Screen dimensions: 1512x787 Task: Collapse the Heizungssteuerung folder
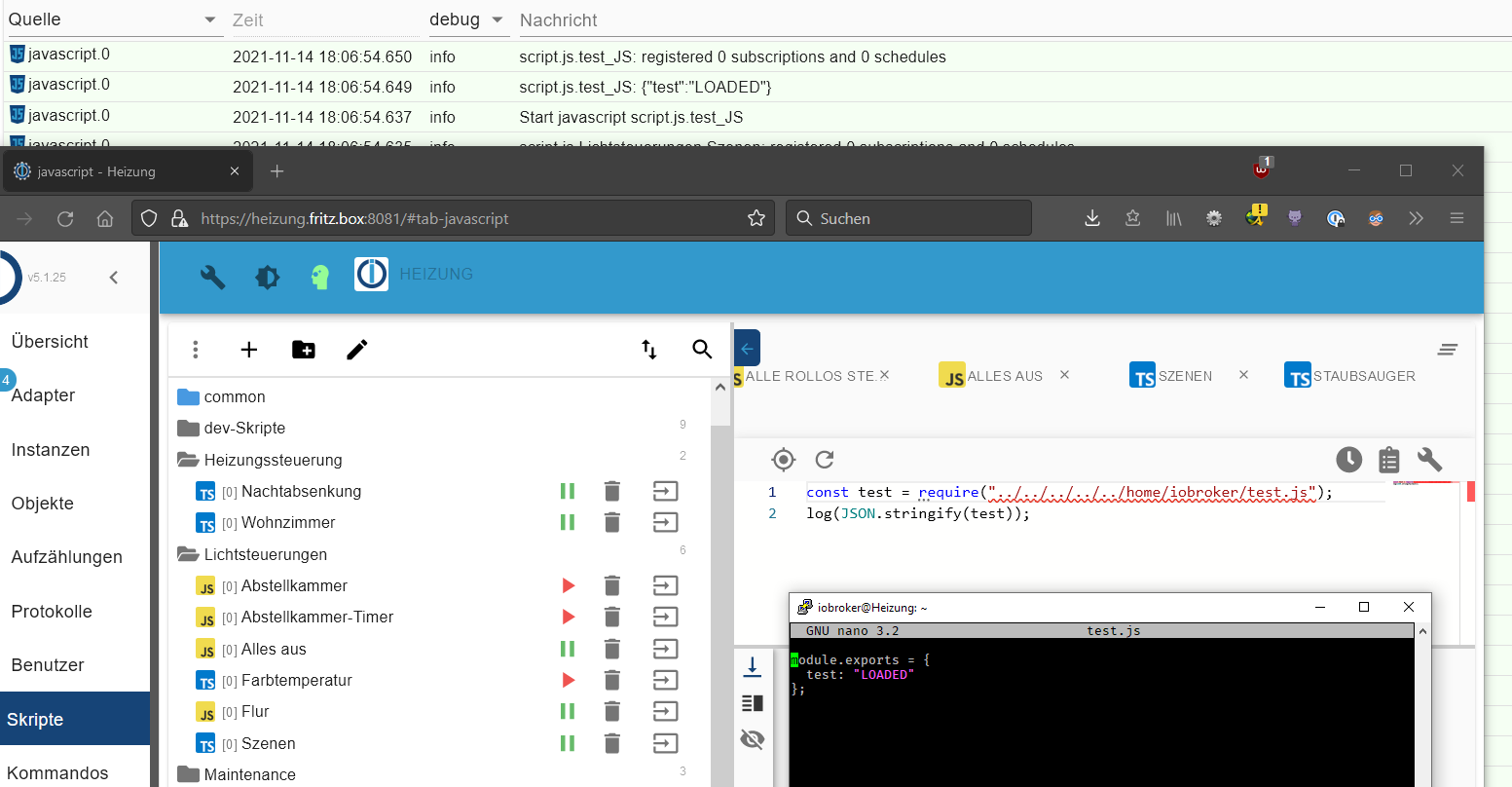point(188,460)
